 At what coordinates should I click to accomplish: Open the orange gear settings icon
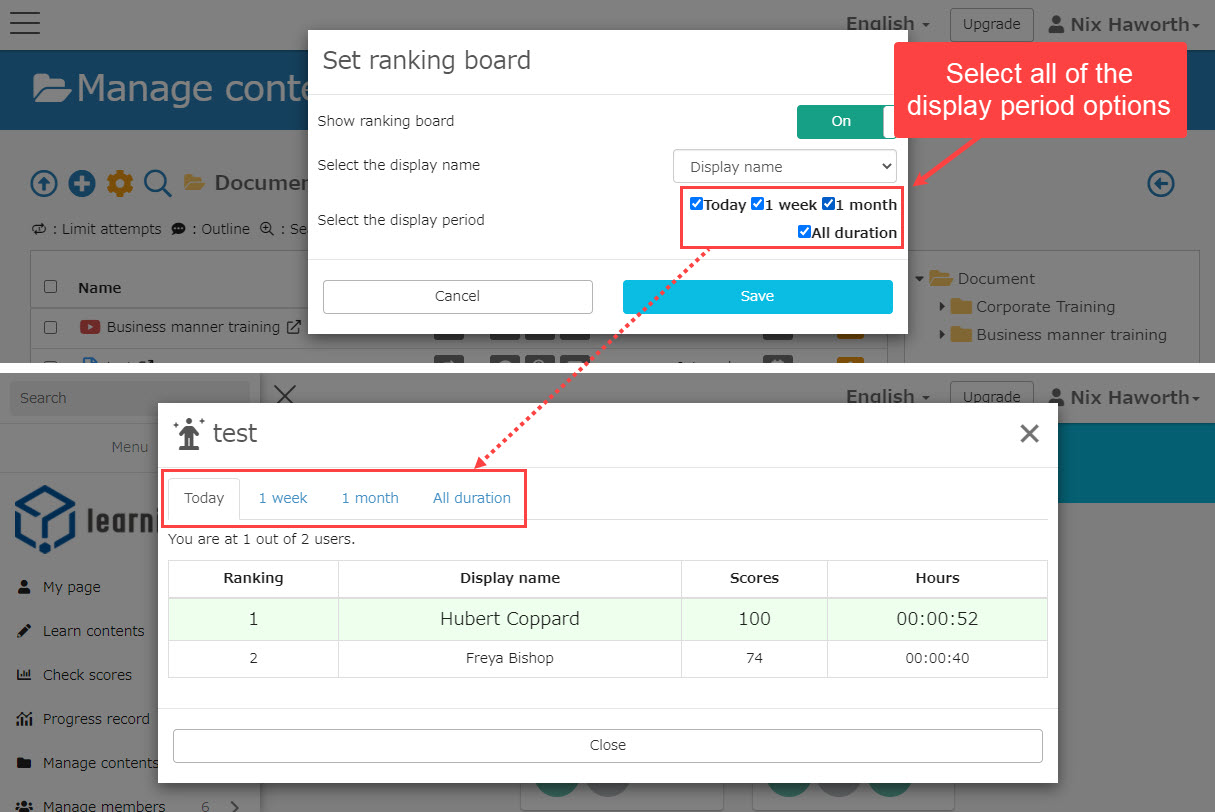(x=119, y=183)
